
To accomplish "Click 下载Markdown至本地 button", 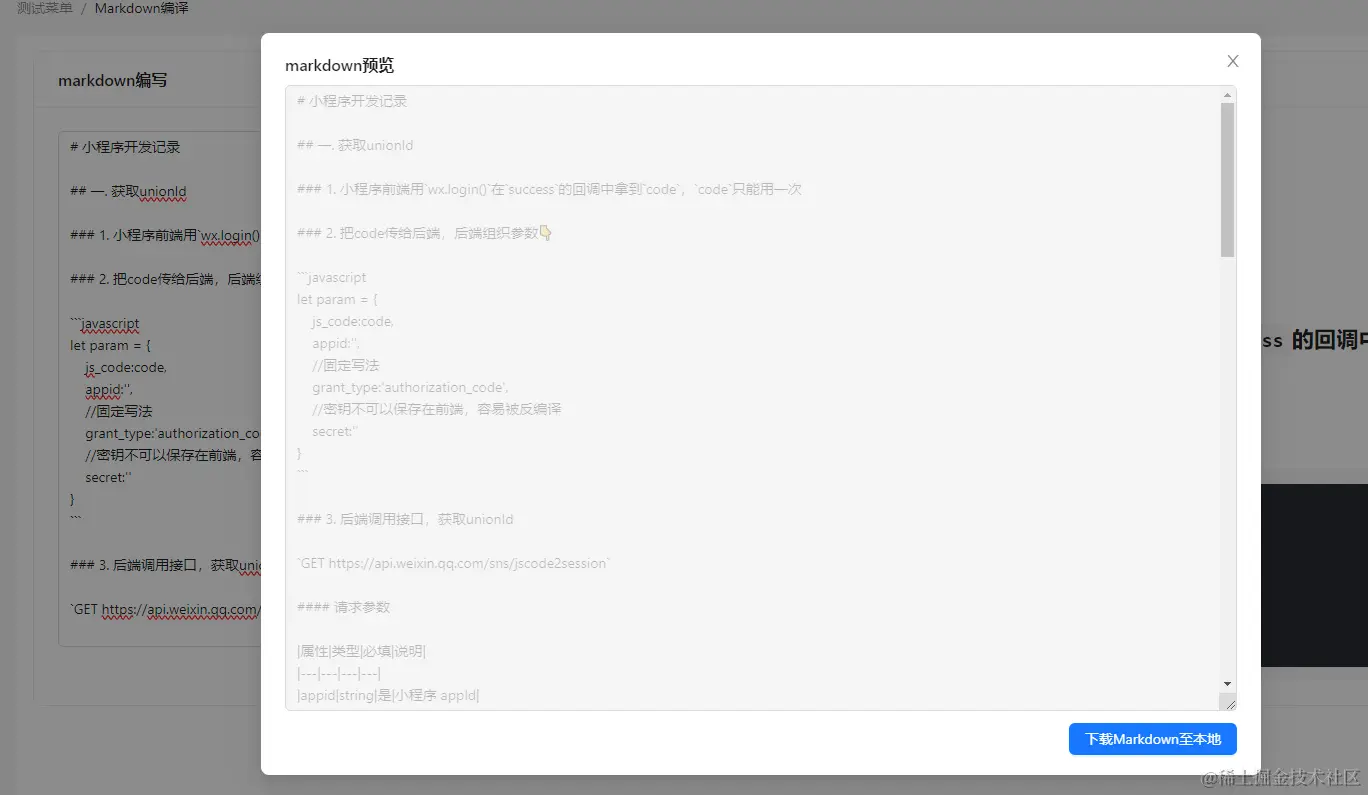I will [1153, 739].
